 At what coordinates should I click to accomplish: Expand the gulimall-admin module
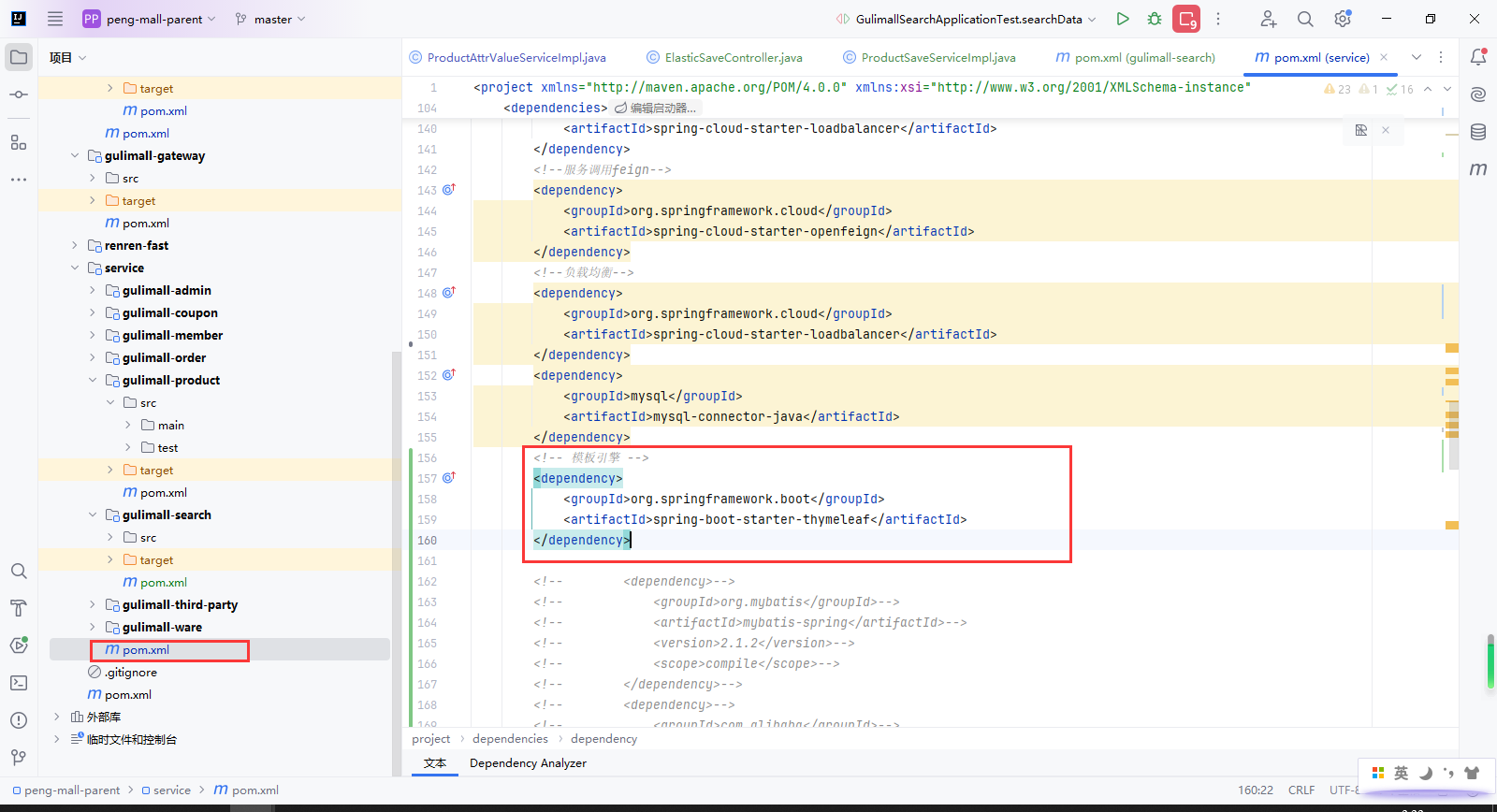[93, 290]
